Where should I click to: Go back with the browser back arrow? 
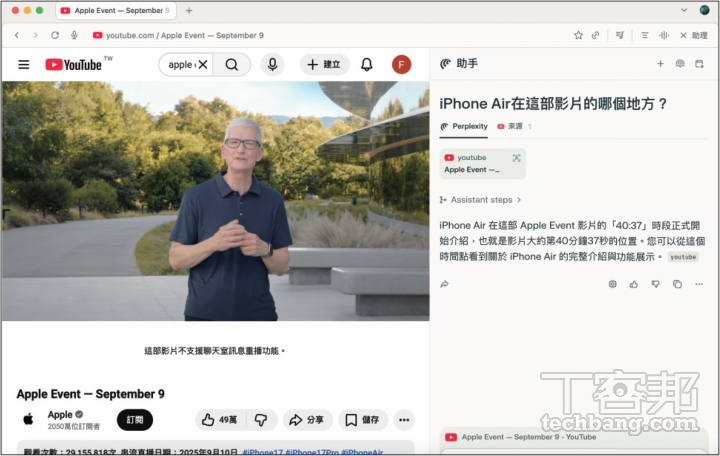point(17,35)
